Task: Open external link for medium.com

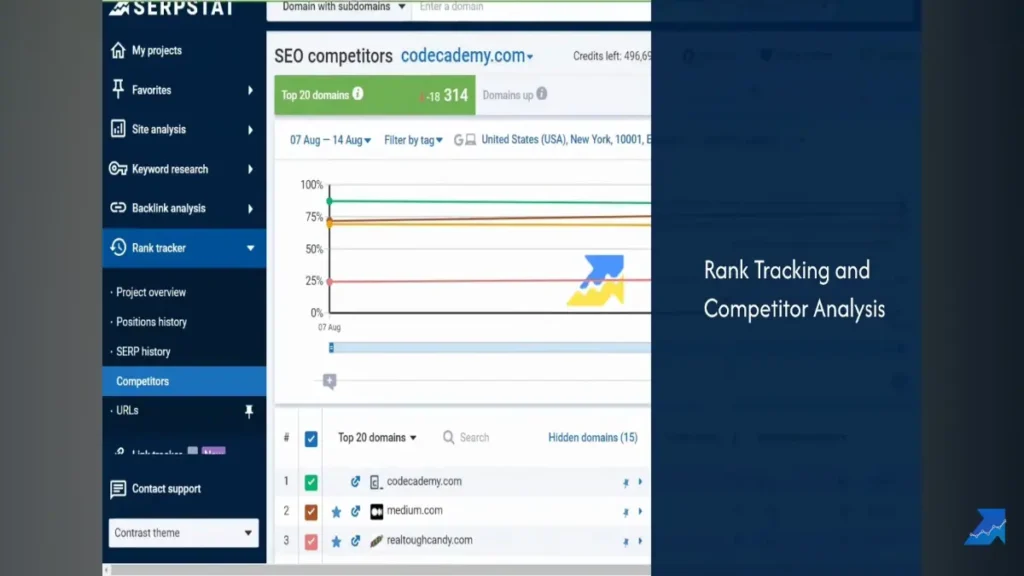Action: pyautogui.click(x=355, y=511)
